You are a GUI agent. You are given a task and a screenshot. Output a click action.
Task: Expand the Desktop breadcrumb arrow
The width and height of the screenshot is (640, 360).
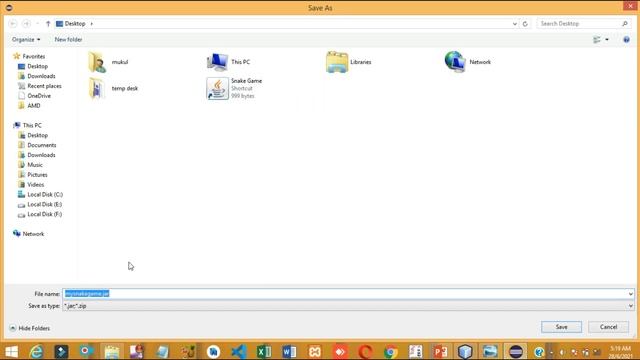point(91,24)
